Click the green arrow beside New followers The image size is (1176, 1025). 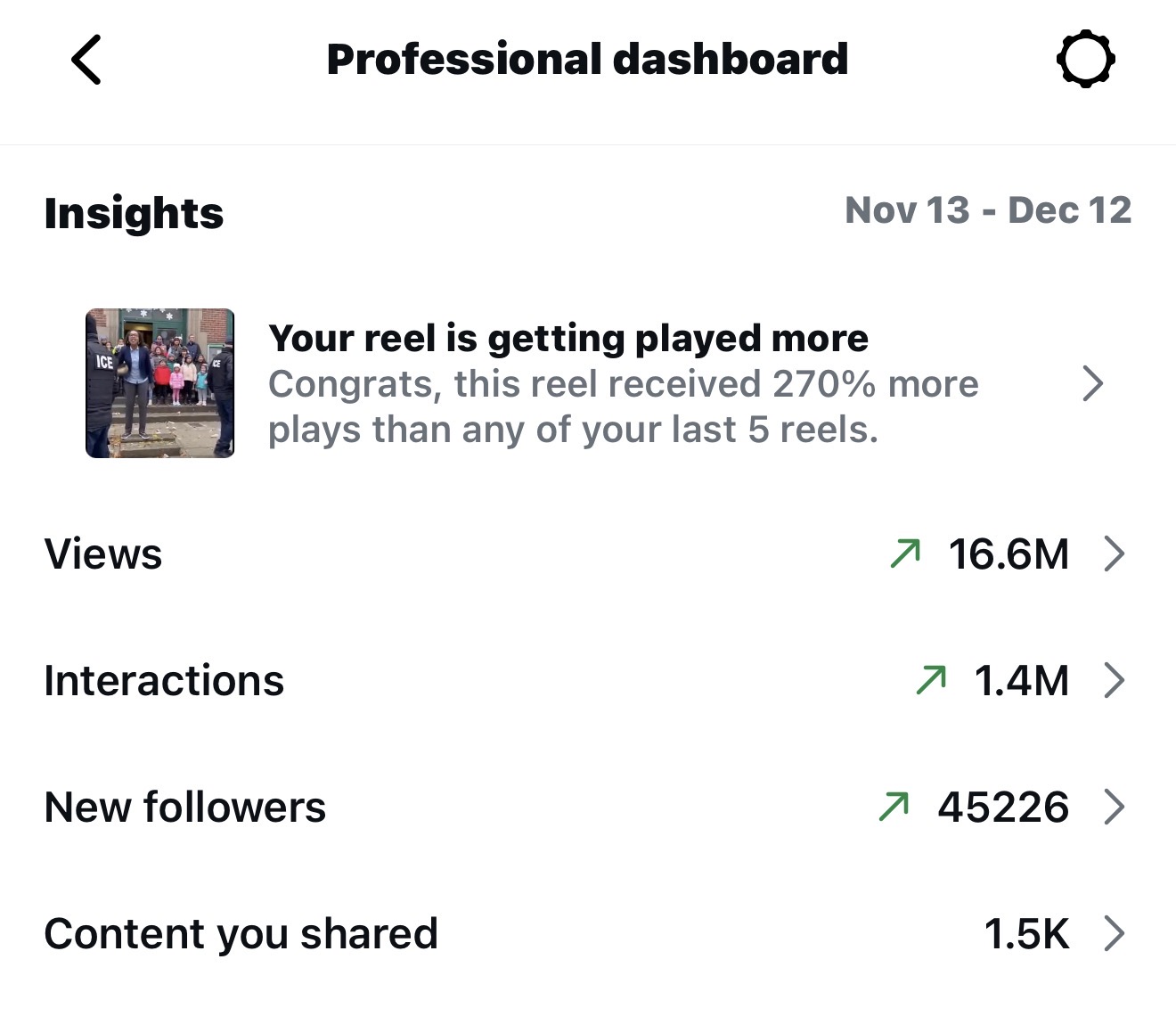(x=894, y=807)
